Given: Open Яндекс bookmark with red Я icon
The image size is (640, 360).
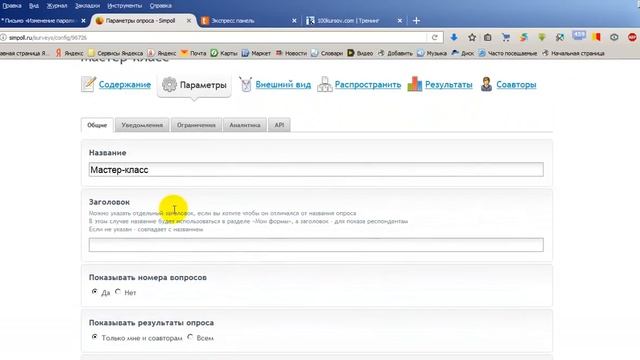Looking at the screenshot, I should [x=69, y=53].
